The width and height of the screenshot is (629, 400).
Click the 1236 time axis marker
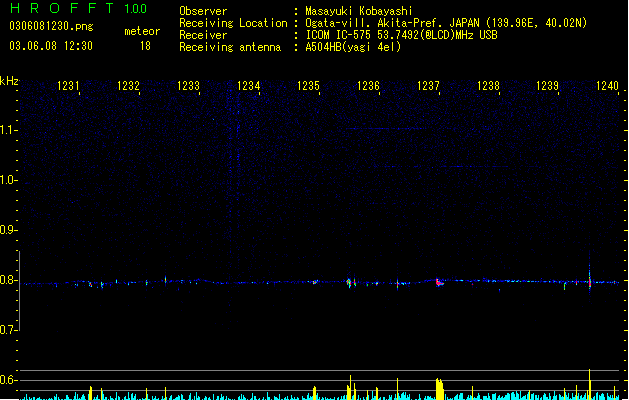368,86
